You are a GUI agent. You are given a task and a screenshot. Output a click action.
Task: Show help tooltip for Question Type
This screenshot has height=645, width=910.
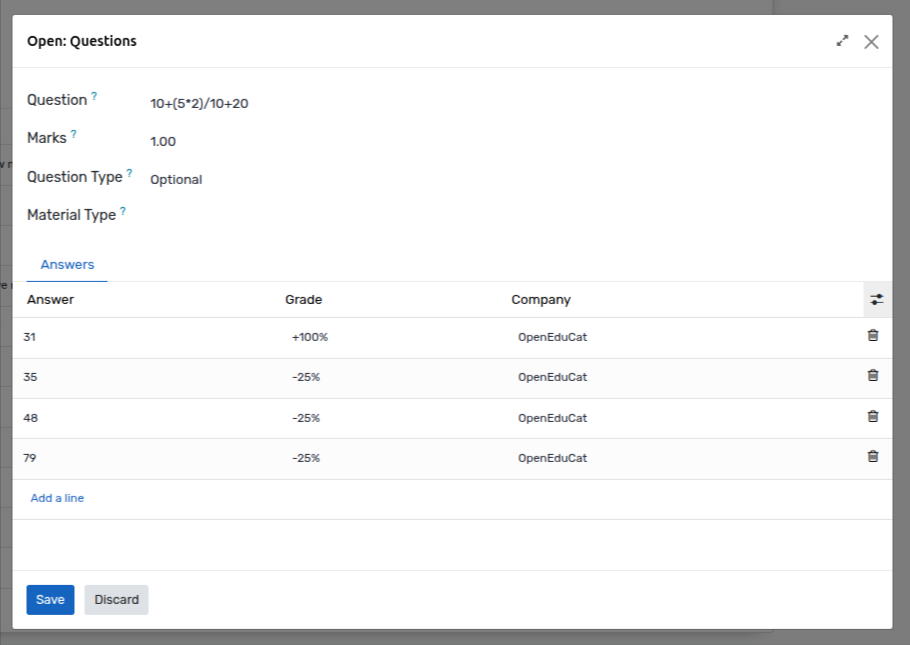pyautogui.click(x=129, y=173)
